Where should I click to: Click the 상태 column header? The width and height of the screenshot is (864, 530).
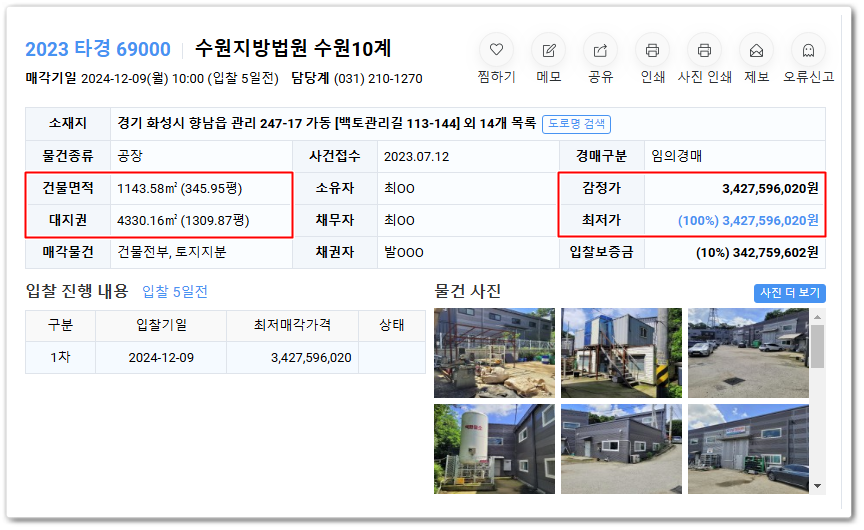392,326
